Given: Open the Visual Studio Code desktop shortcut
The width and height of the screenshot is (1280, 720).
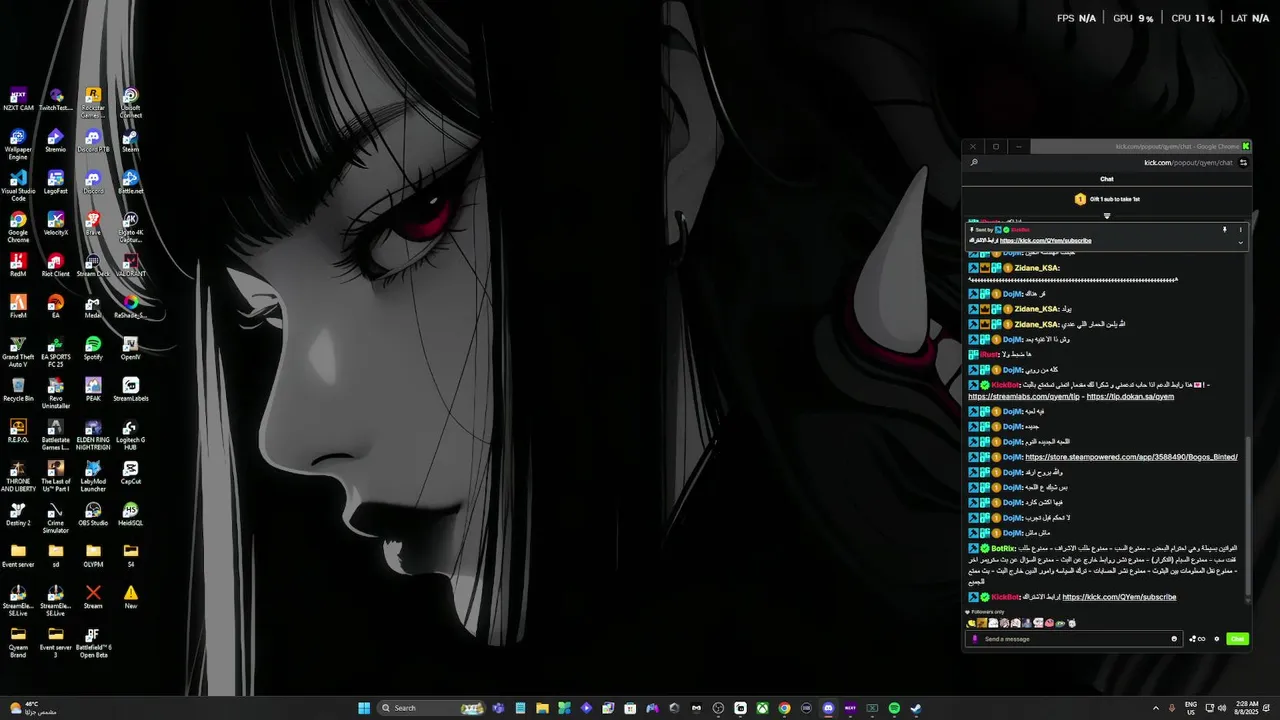Looking at the screenshot, I should coord(18,186).
